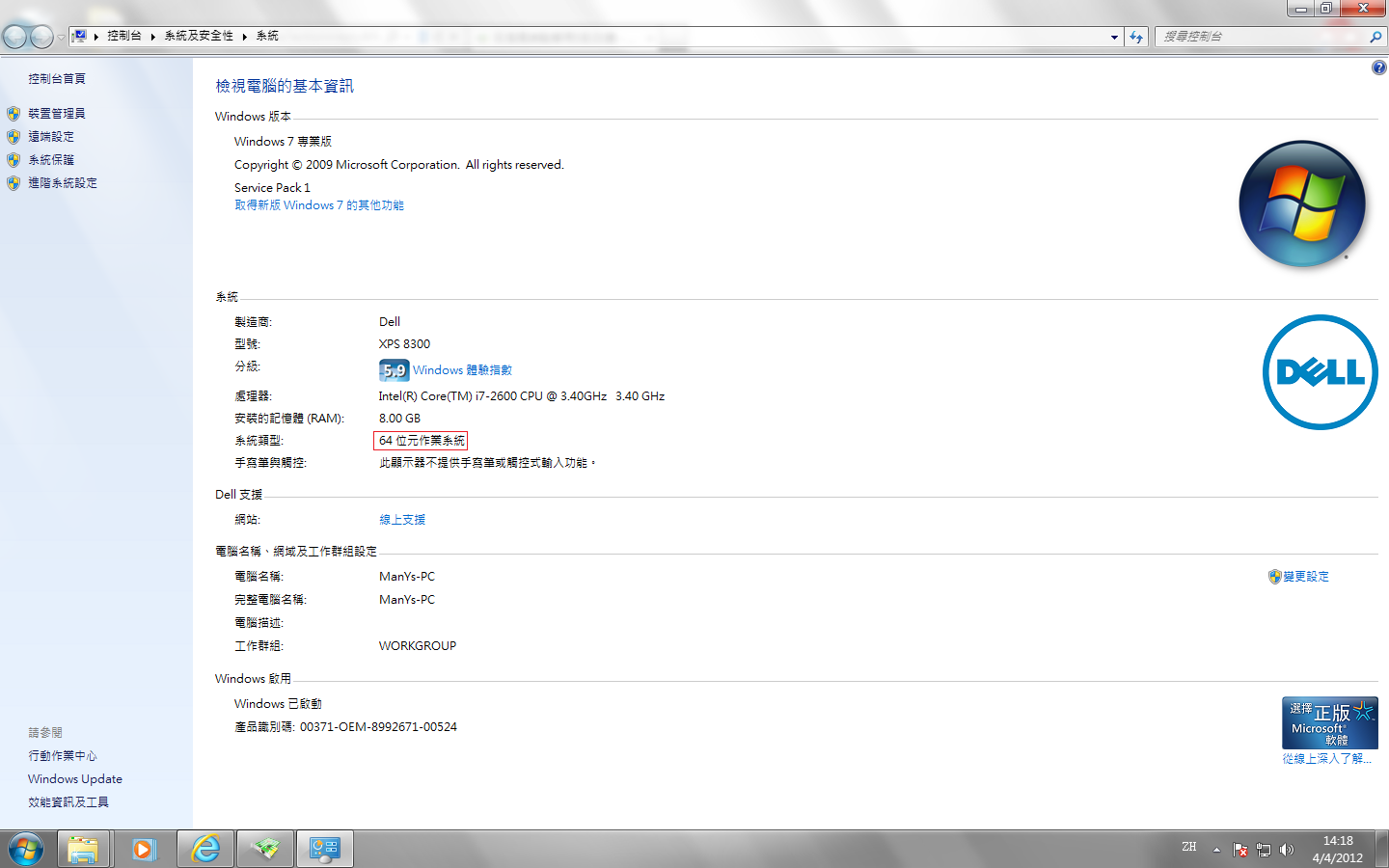This screenshot has width=1389, height=868.
Task: Open Windows Explorer from the taskbar
Action: [83, 850]
